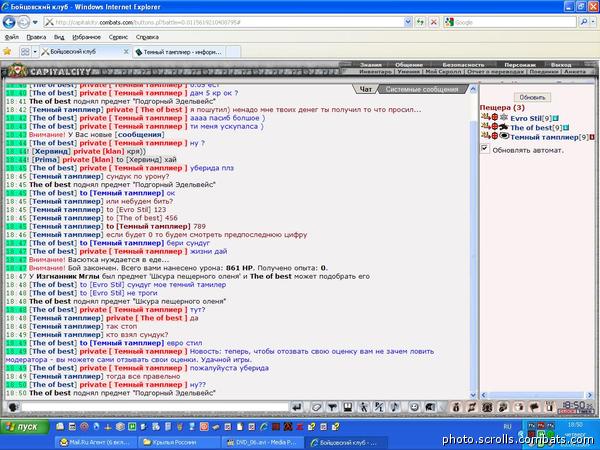Click player name Evro Stil in list
The image size is (600, 450).
(526, 118)
